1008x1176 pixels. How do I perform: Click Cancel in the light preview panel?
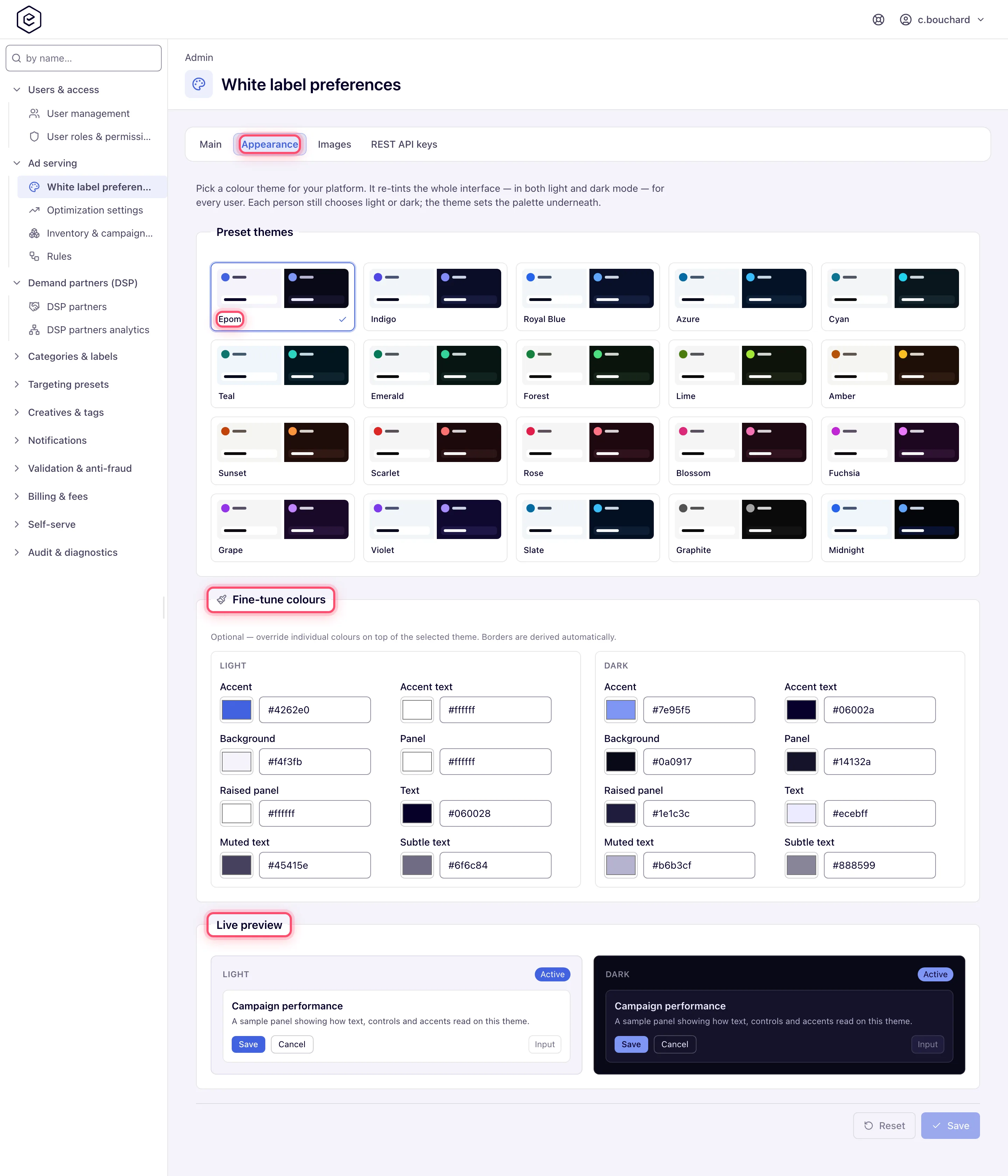(292, 1044)
